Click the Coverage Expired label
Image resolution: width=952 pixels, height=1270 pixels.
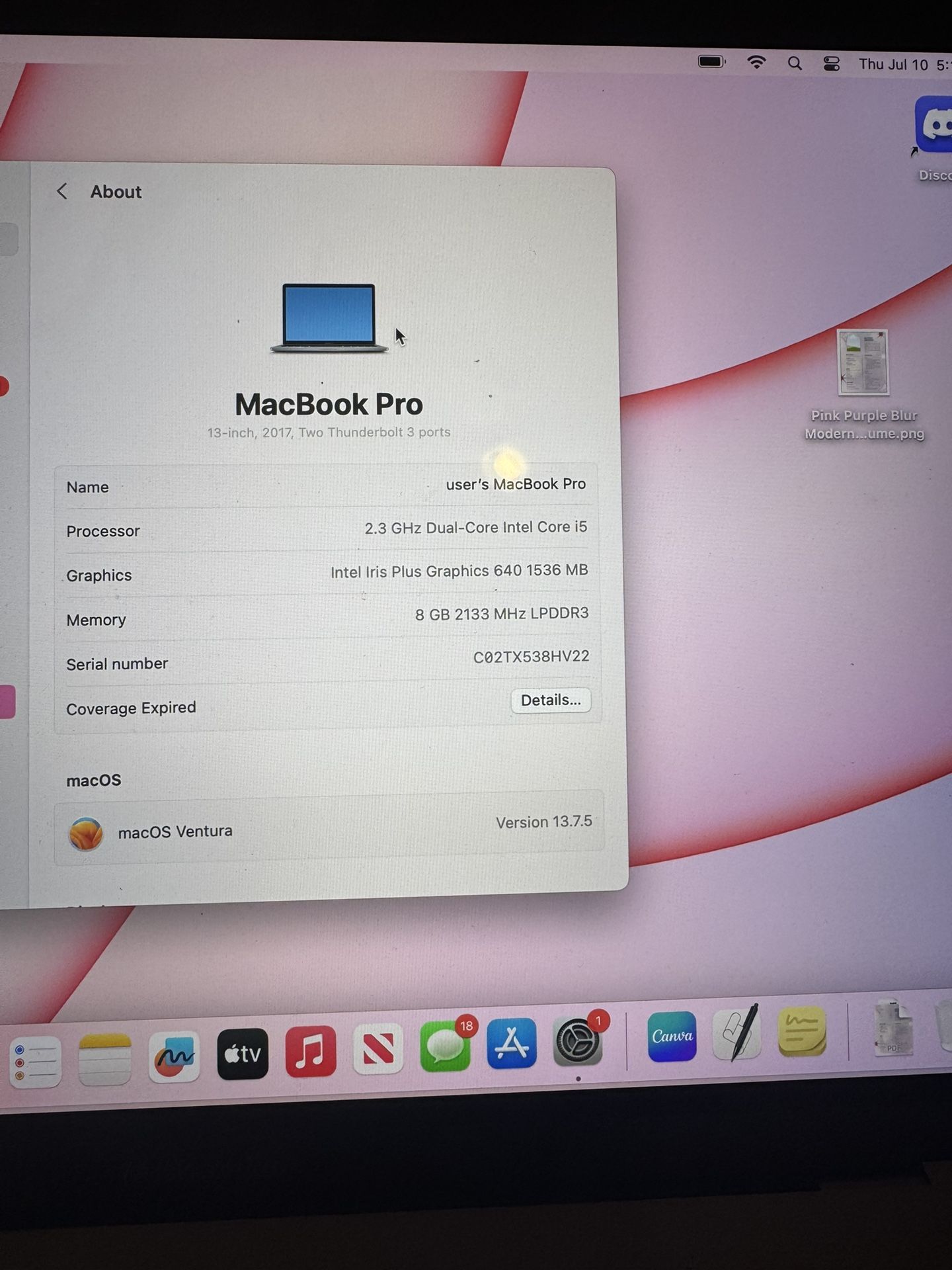131,708
